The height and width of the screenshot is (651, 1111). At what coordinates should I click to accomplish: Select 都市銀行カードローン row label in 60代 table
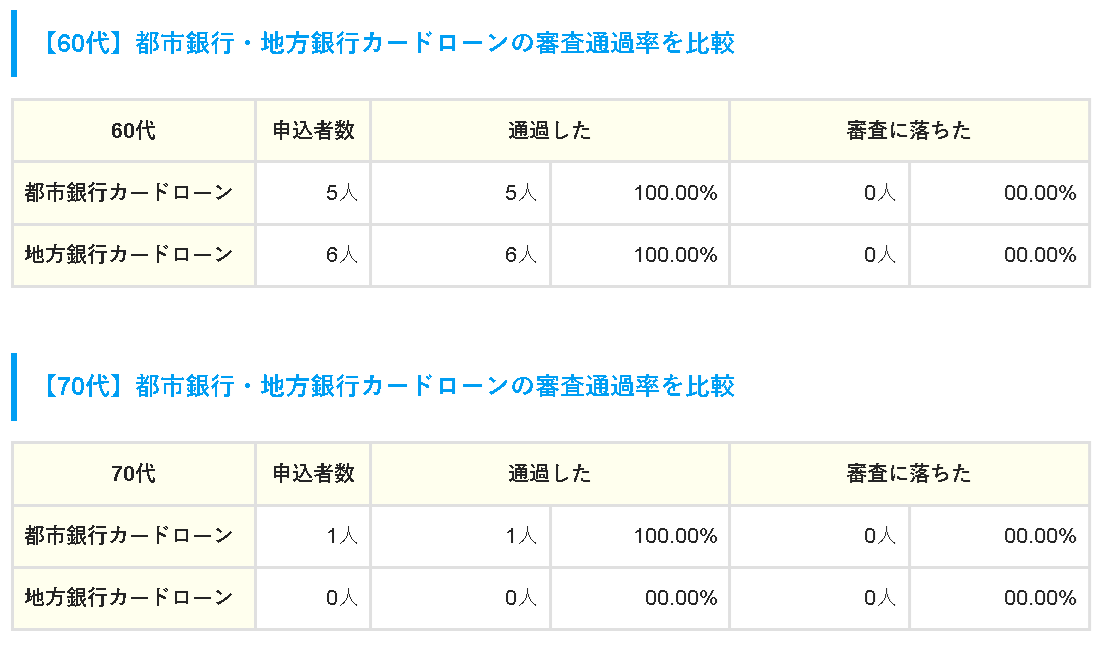click(129, 192)
